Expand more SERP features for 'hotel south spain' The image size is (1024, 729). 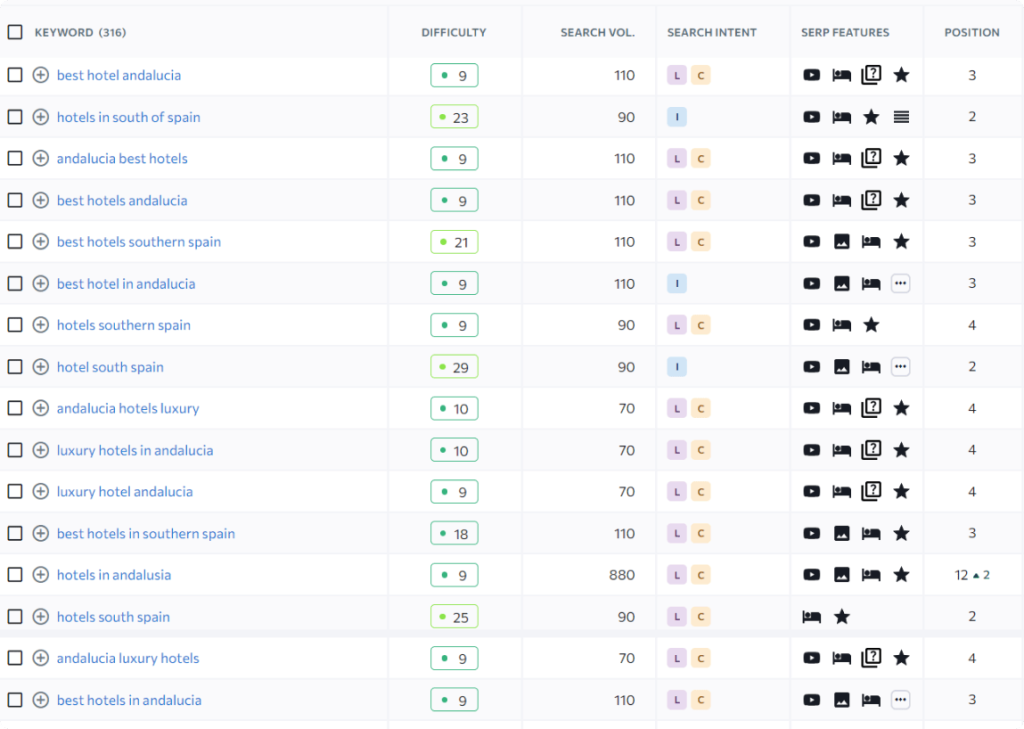(x=901, y=367)
